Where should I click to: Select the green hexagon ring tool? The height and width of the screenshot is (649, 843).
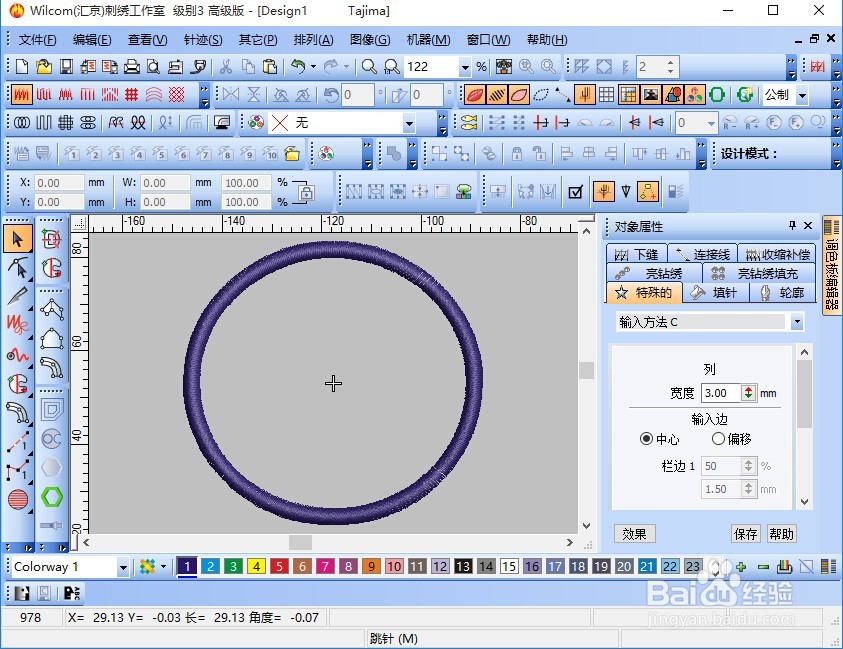52,496
